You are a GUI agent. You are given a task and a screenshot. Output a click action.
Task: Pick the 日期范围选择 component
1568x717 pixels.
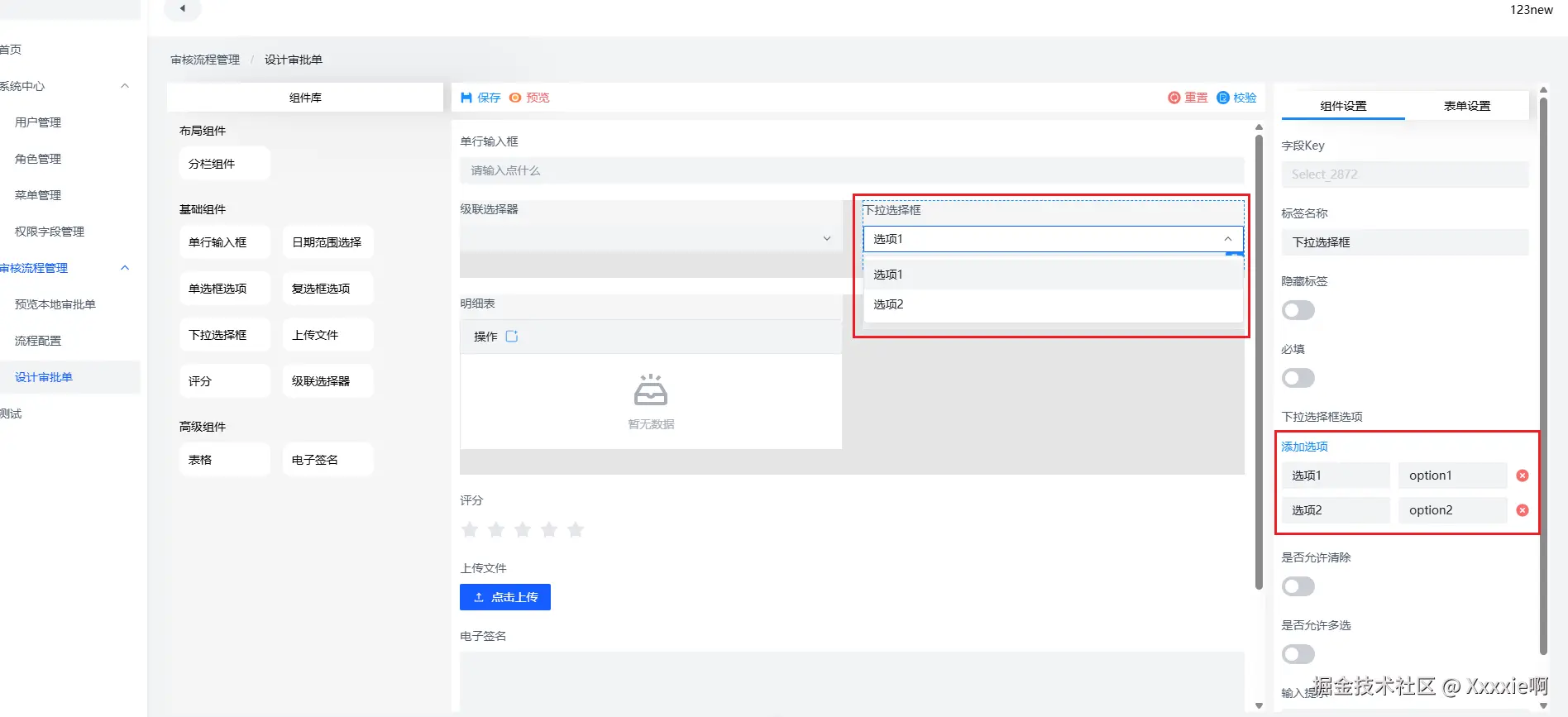(328, 242)
